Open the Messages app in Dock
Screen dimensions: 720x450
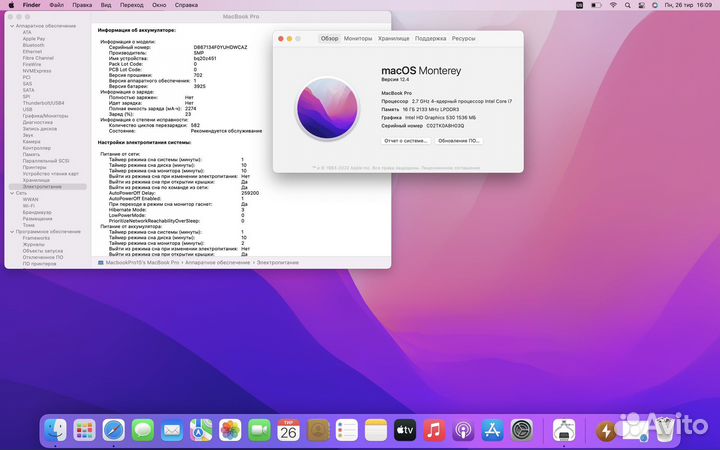click(143, 431)
